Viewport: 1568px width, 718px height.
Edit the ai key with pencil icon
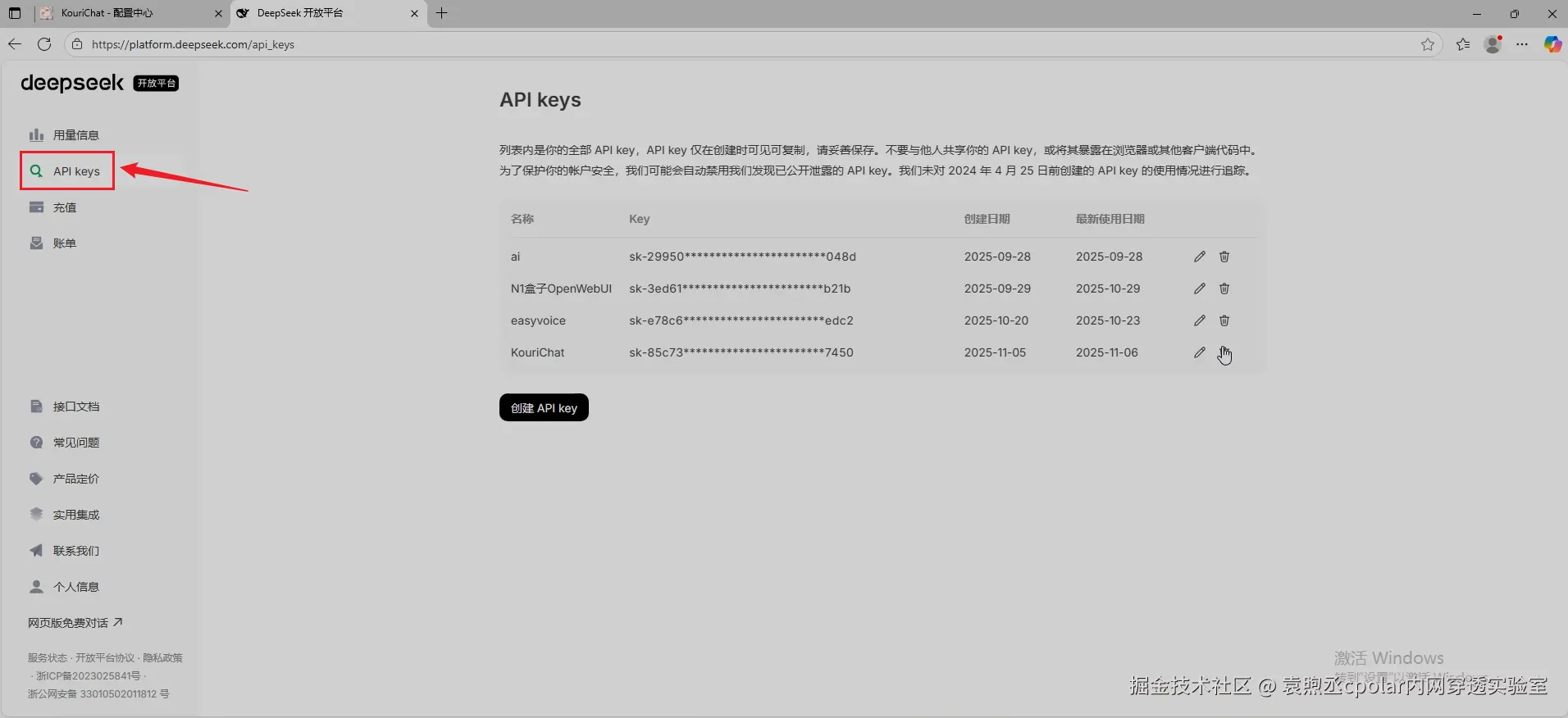[x=1200, y=257]
